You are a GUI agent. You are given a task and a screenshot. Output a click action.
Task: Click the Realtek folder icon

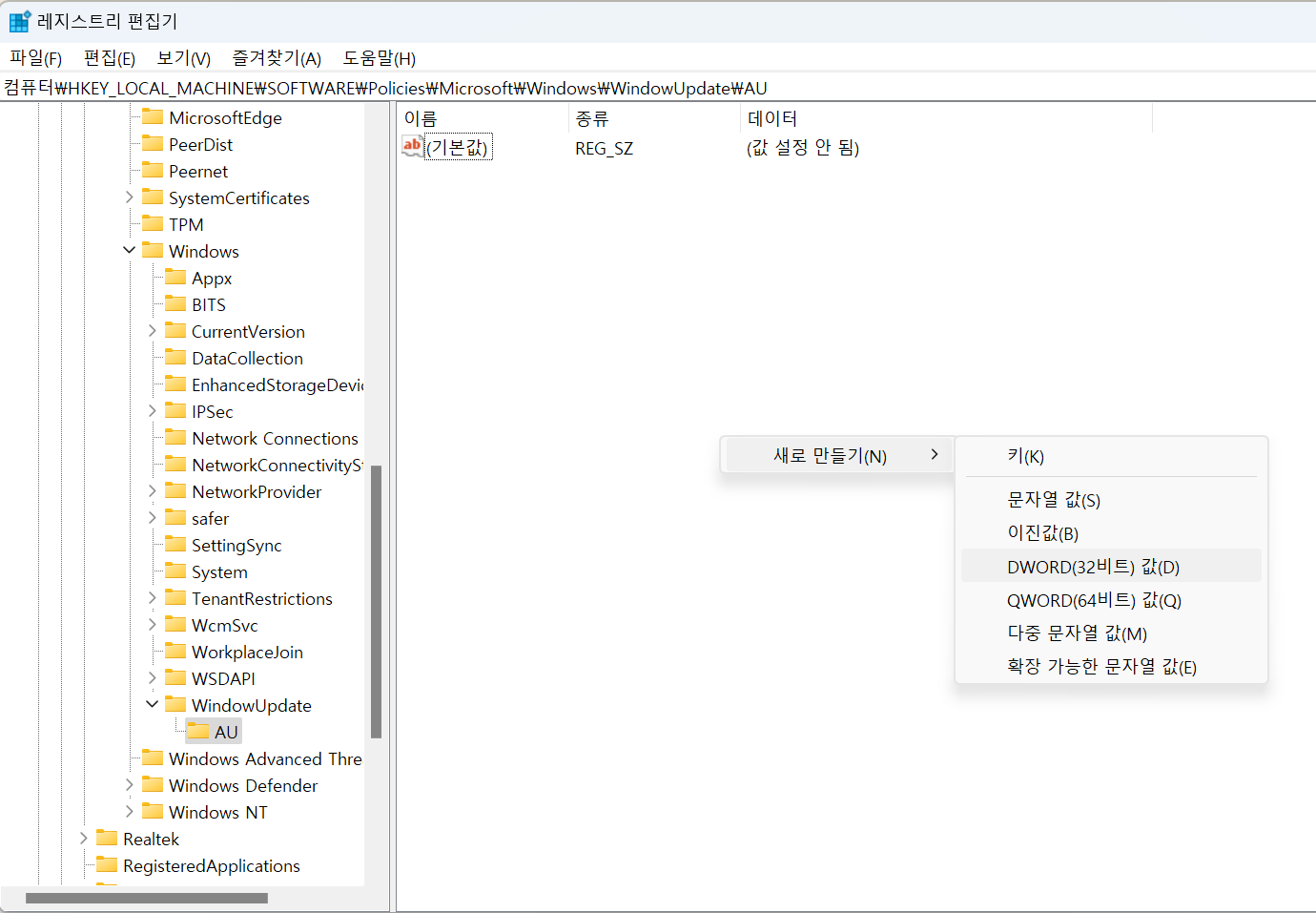click(x=107, y=838)
